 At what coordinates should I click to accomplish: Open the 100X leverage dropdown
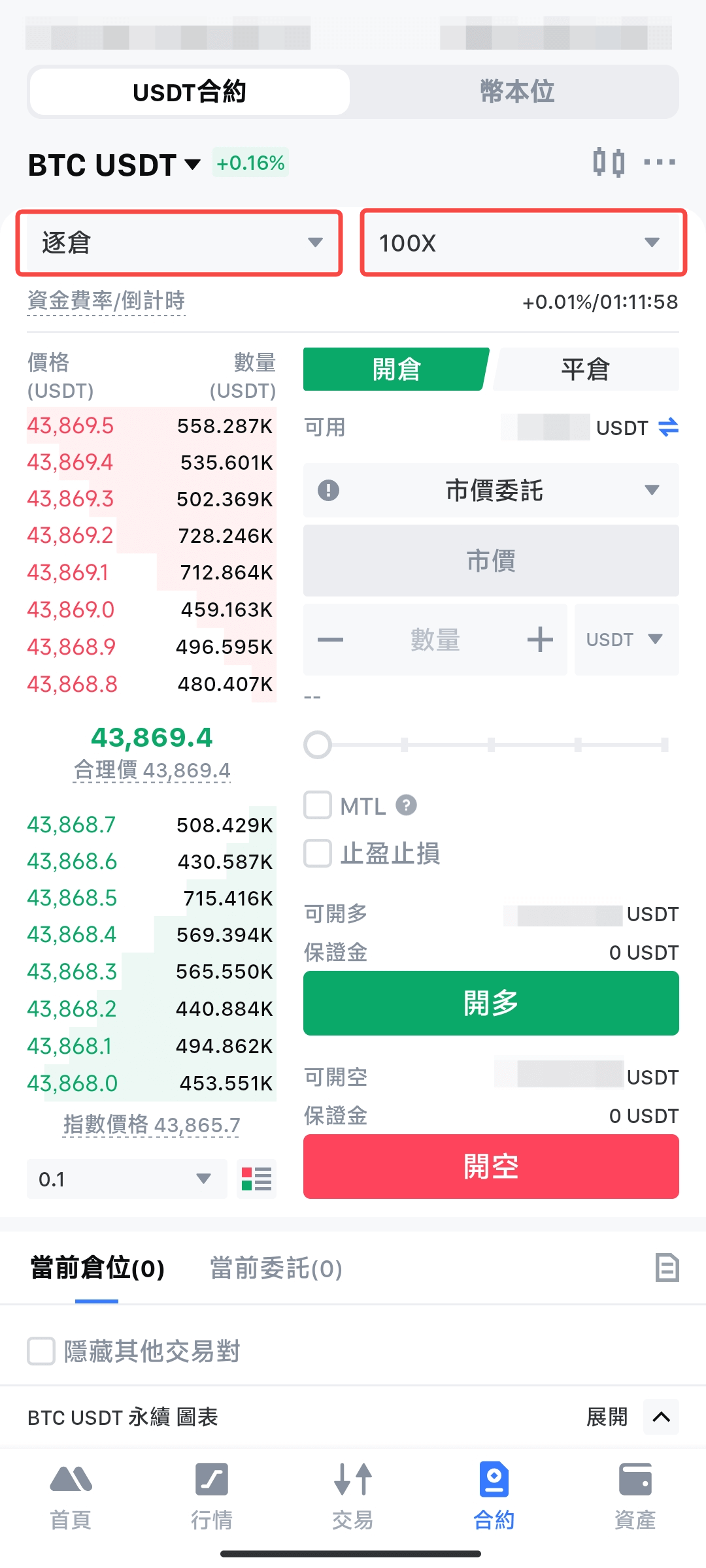click(523, 243)
